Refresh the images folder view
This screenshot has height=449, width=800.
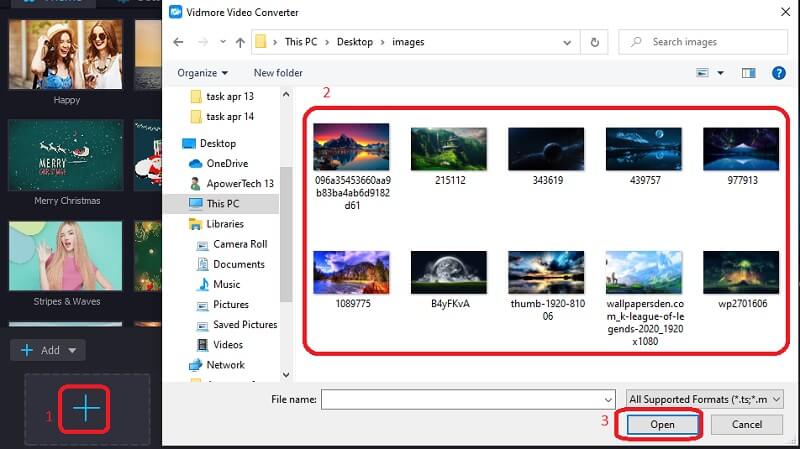pos(596,42)
